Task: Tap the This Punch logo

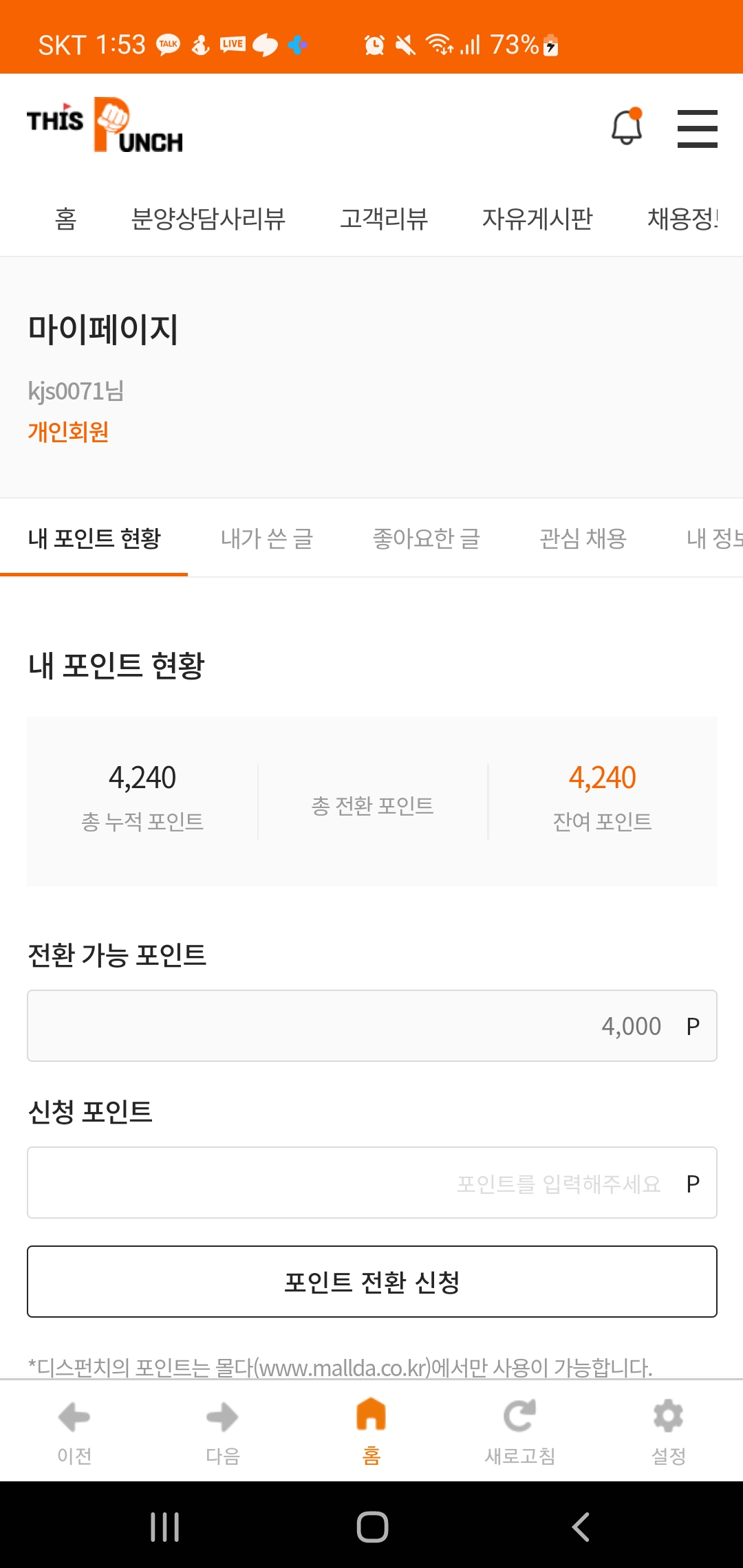Action: [105, 124]
